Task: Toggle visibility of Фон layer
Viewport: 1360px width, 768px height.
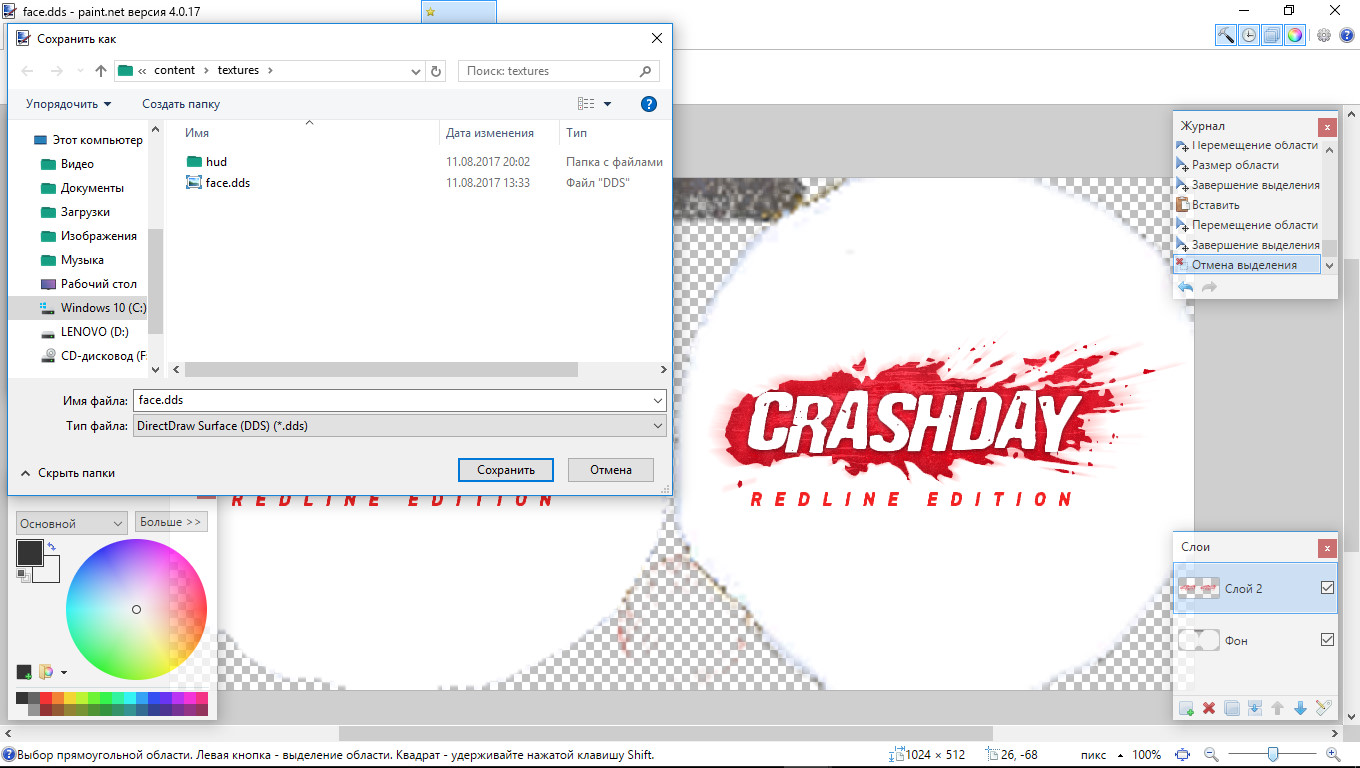Action: tap(1327, 640)
